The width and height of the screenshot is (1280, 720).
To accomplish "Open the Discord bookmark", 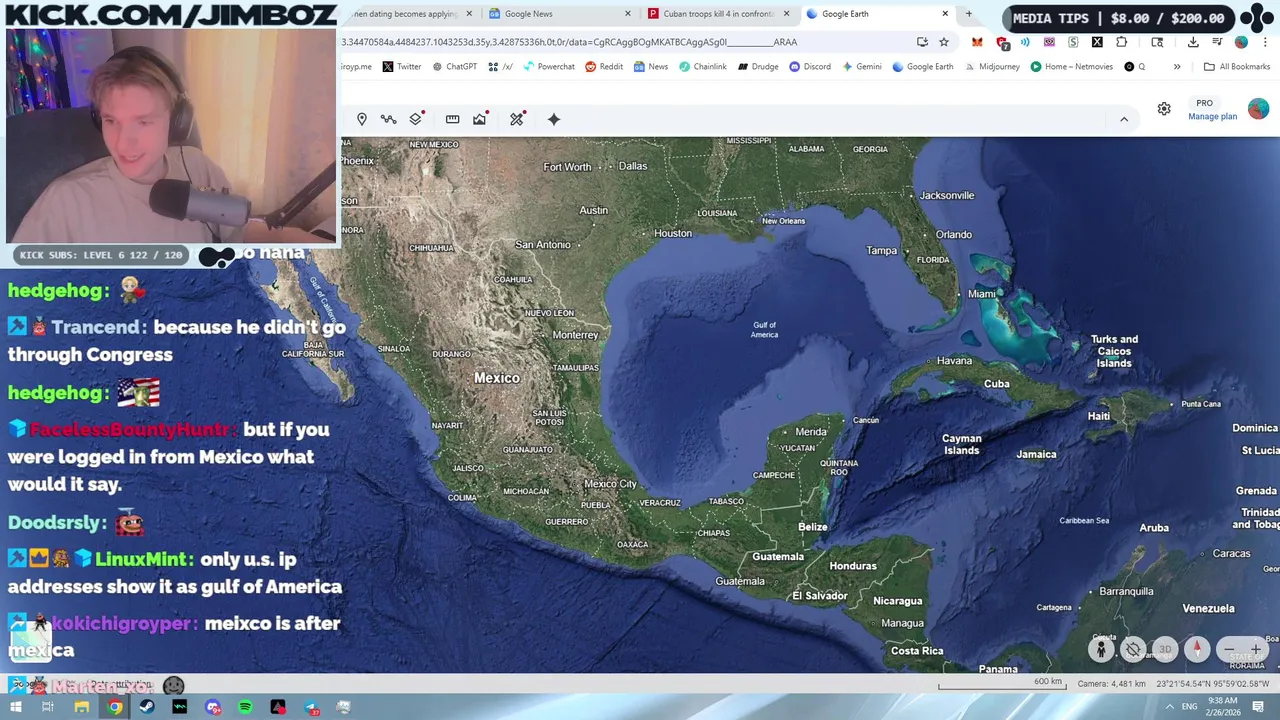I will coord(810,67).
